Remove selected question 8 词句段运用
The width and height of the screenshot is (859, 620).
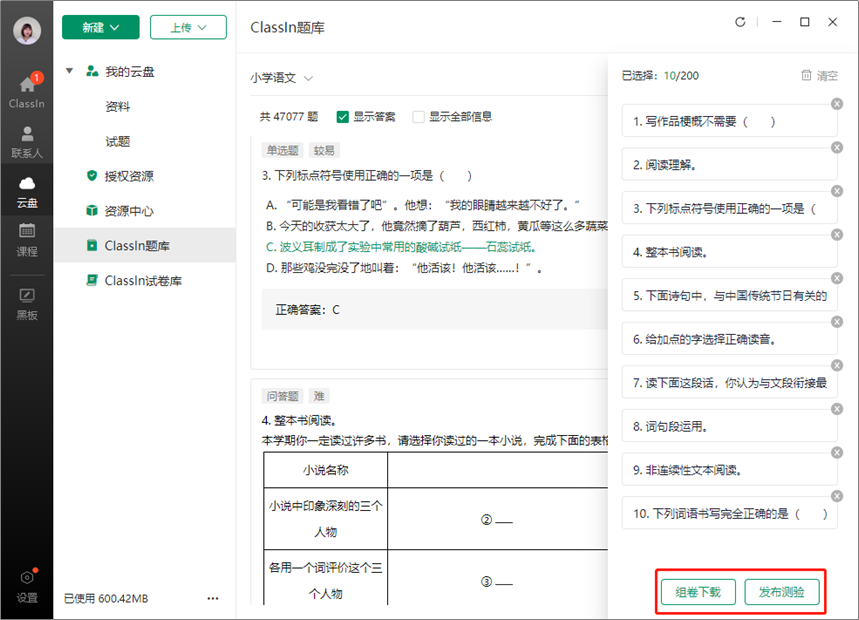point(837,409)
